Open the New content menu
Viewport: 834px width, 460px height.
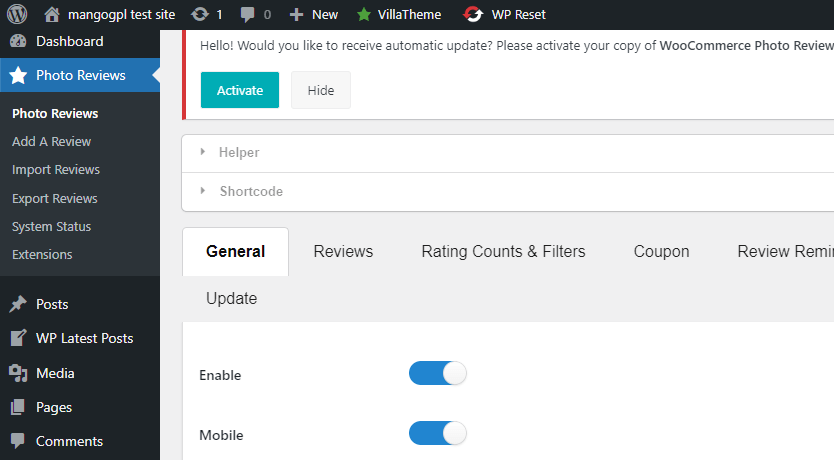coord(325,15)
